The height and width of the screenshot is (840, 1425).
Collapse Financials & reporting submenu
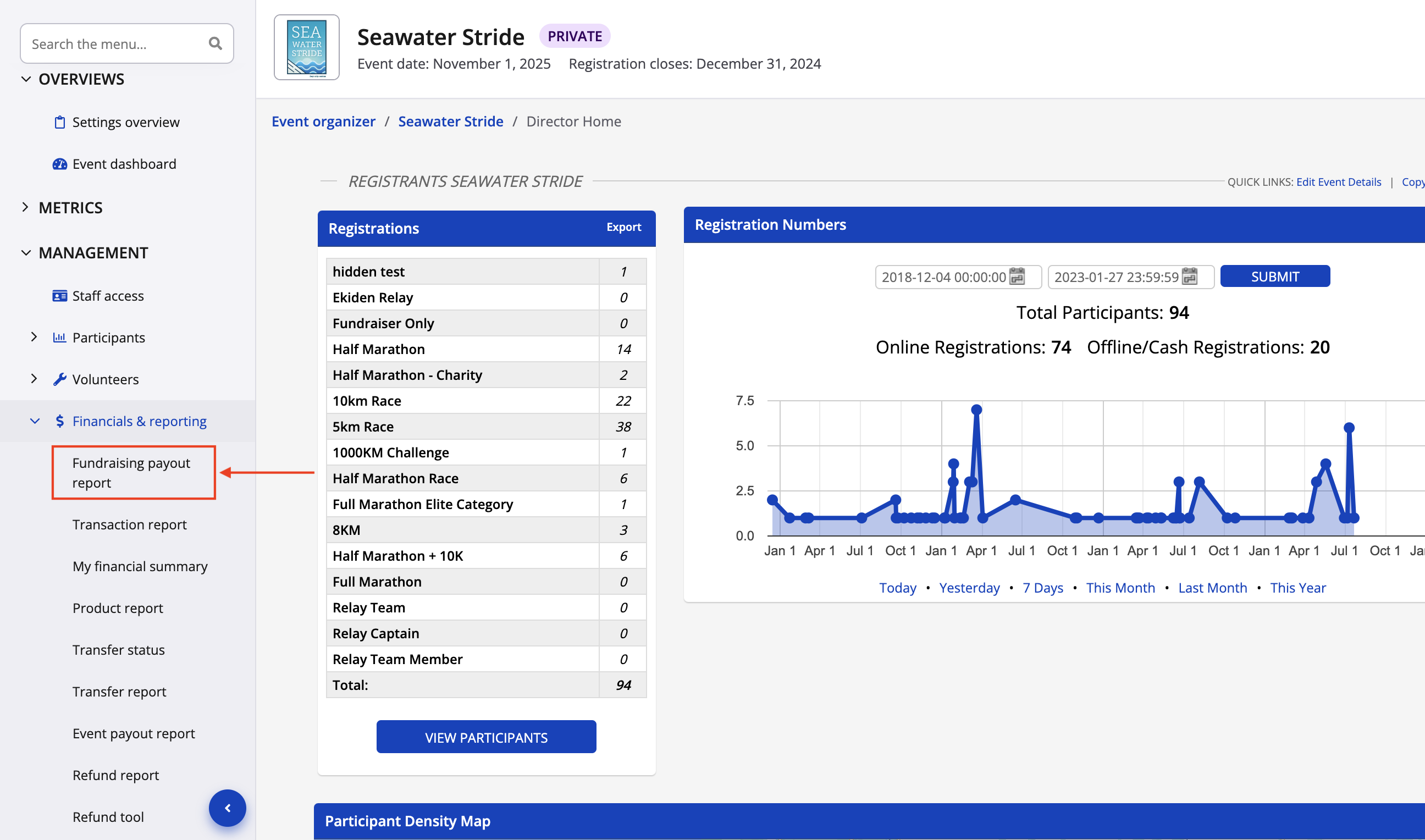pos(35,421)
